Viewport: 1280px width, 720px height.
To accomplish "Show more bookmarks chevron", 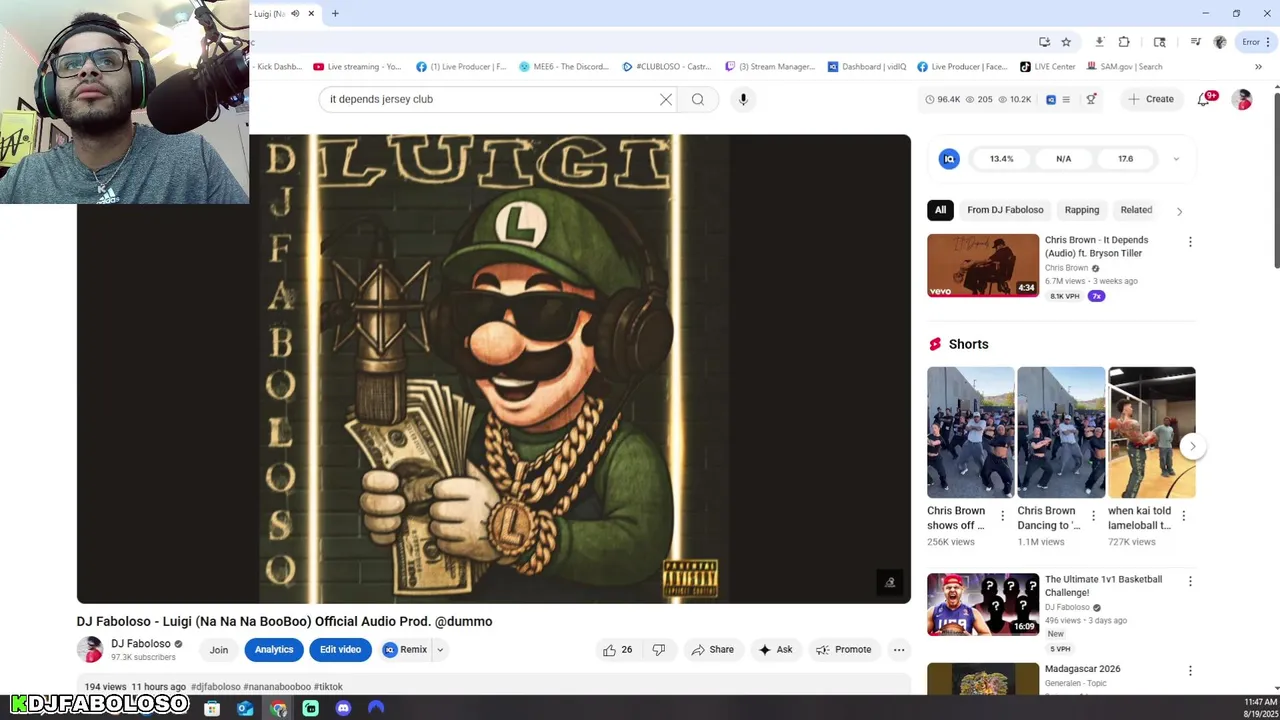I will point(1258,67).
